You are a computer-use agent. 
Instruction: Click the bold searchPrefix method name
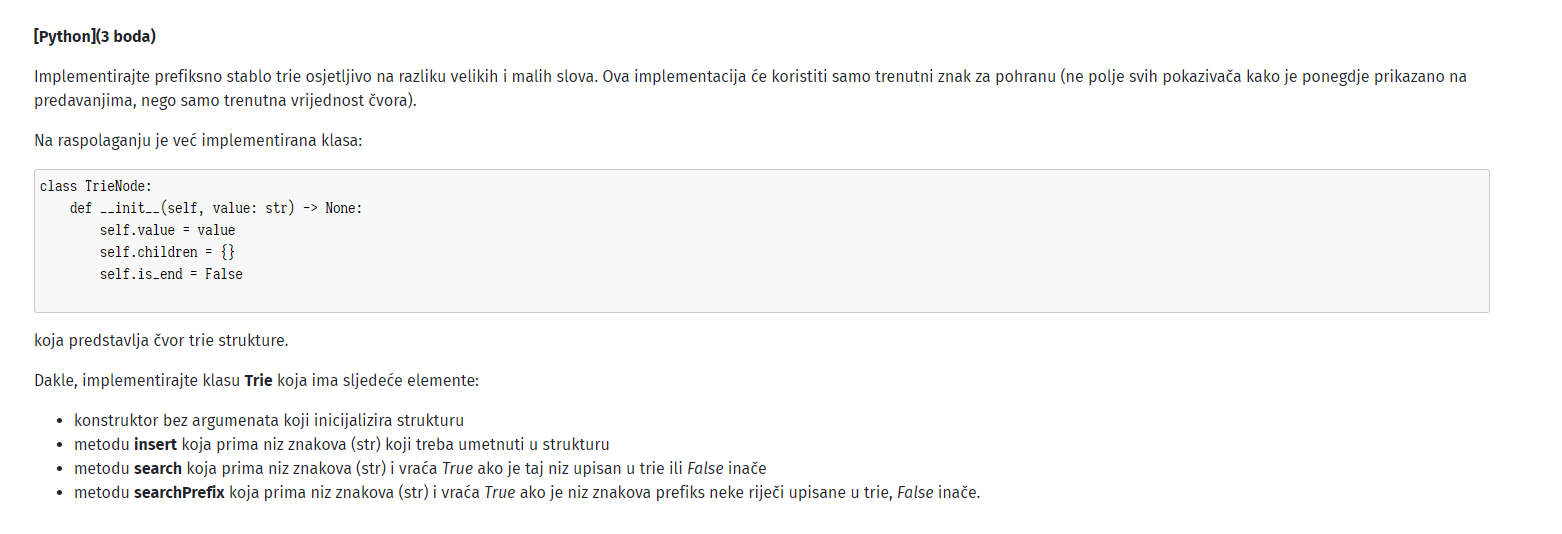coord(179,492)
